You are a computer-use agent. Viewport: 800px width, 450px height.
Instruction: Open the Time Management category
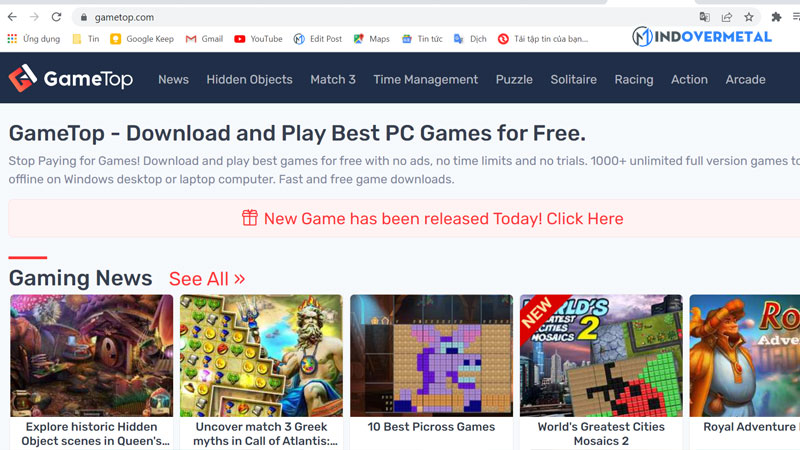426,80
